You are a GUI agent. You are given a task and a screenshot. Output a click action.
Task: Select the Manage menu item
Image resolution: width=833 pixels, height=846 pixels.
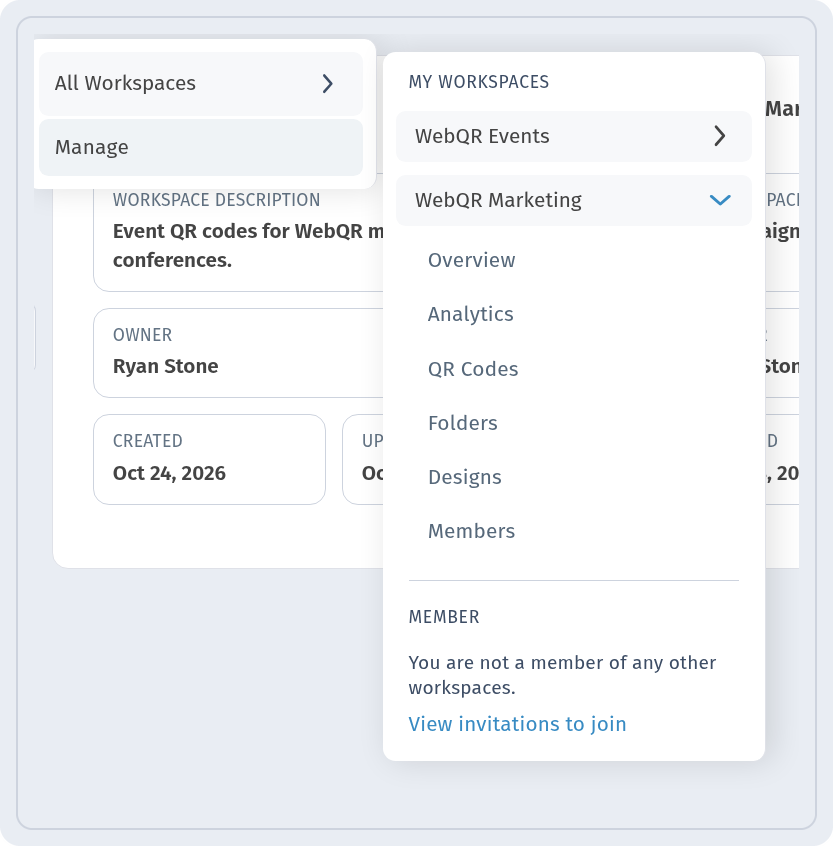click(x=201, y=147)
